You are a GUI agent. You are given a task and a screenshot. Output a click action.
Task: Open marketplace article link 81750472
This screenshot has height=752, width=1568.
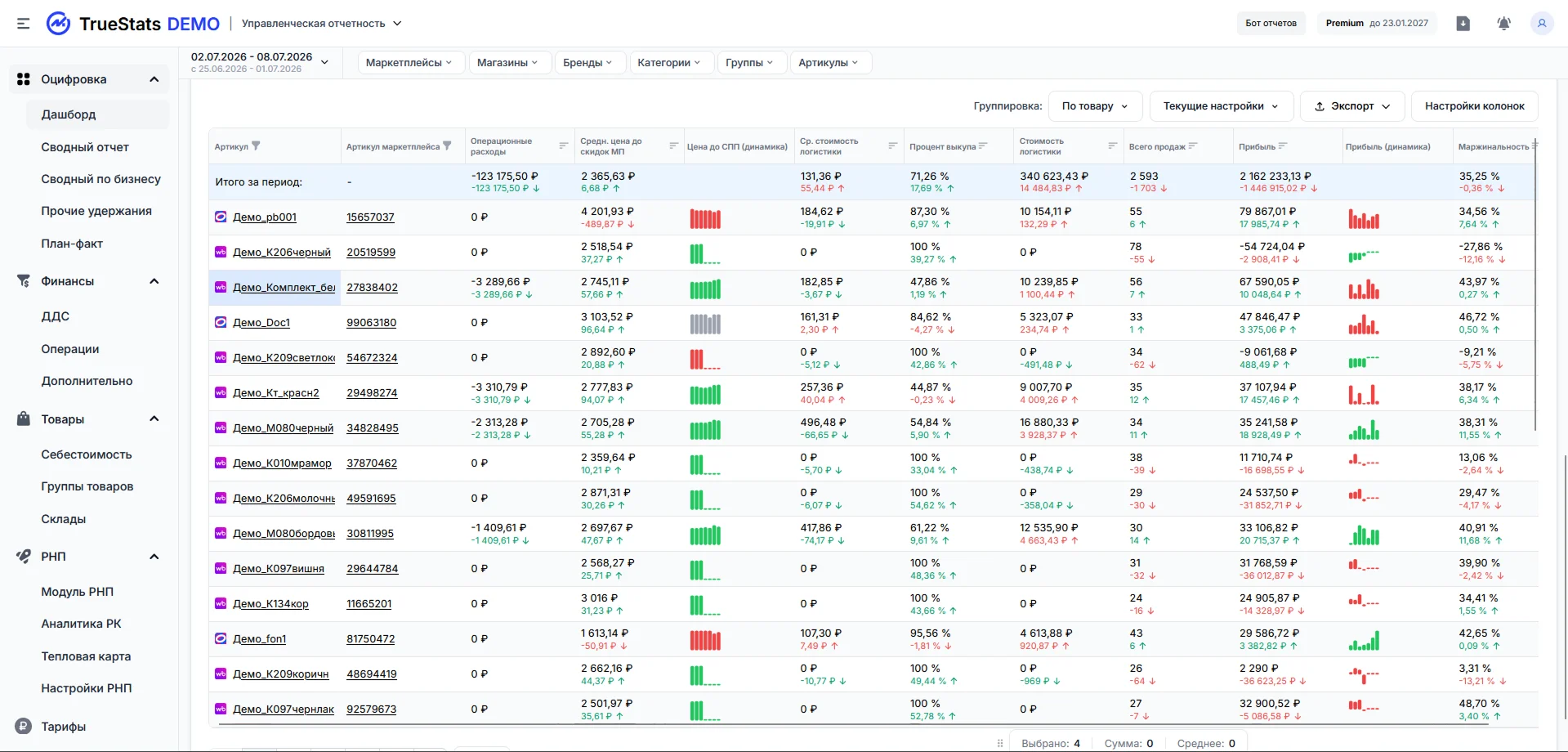pos(370,639)
